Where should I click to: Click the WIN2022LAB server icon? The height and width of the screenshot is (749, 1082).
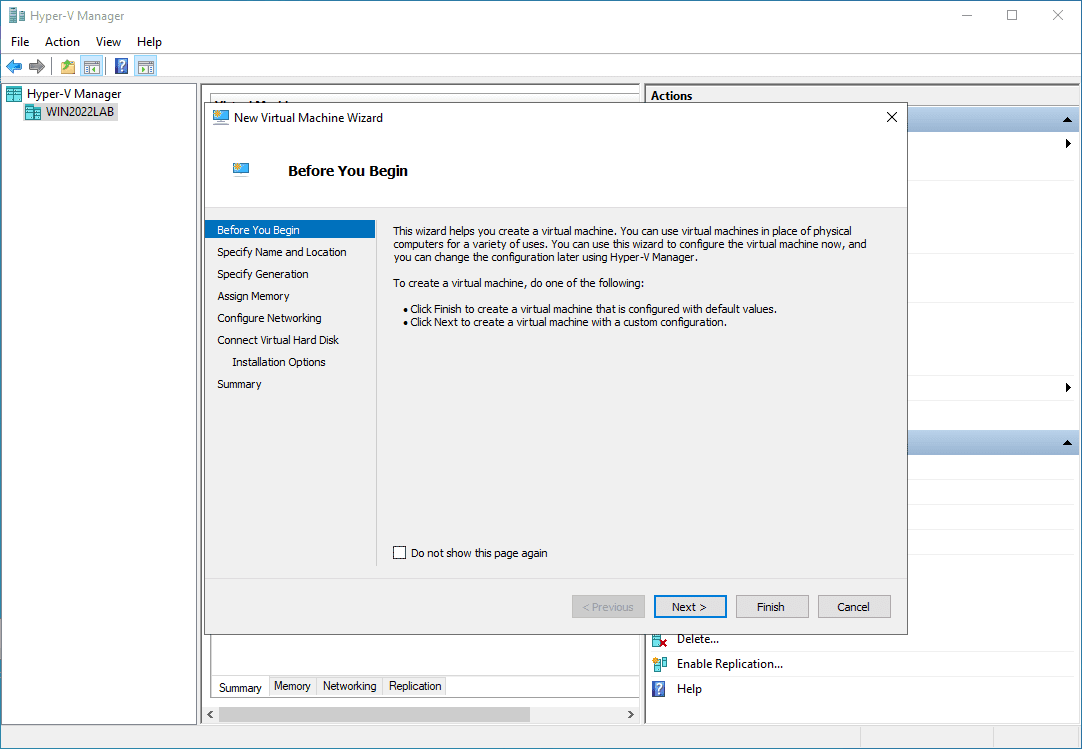pyautogui.click(x=32, y=112)
